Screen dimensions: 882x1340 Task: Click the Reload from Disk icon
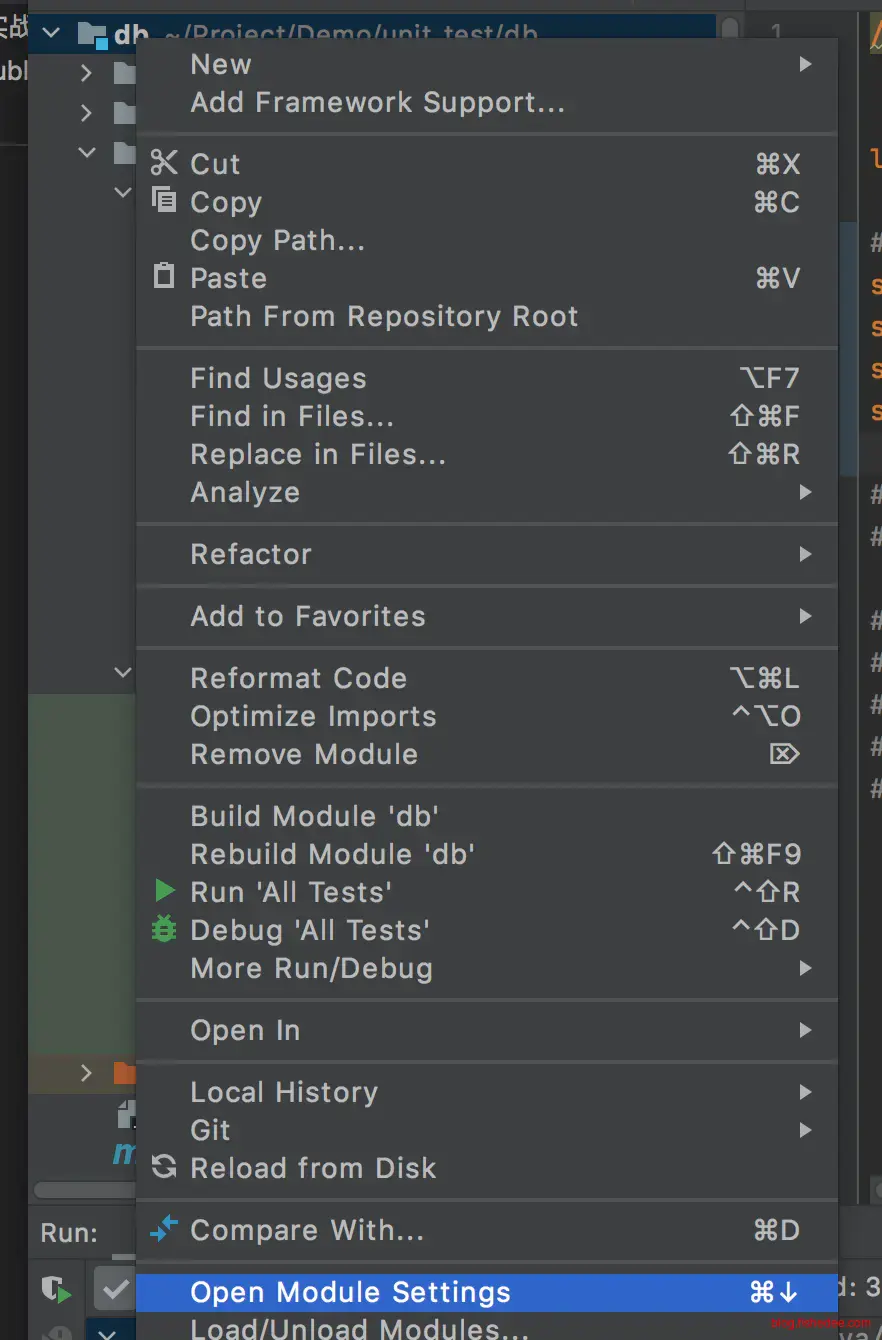[x=163, y=1167]
